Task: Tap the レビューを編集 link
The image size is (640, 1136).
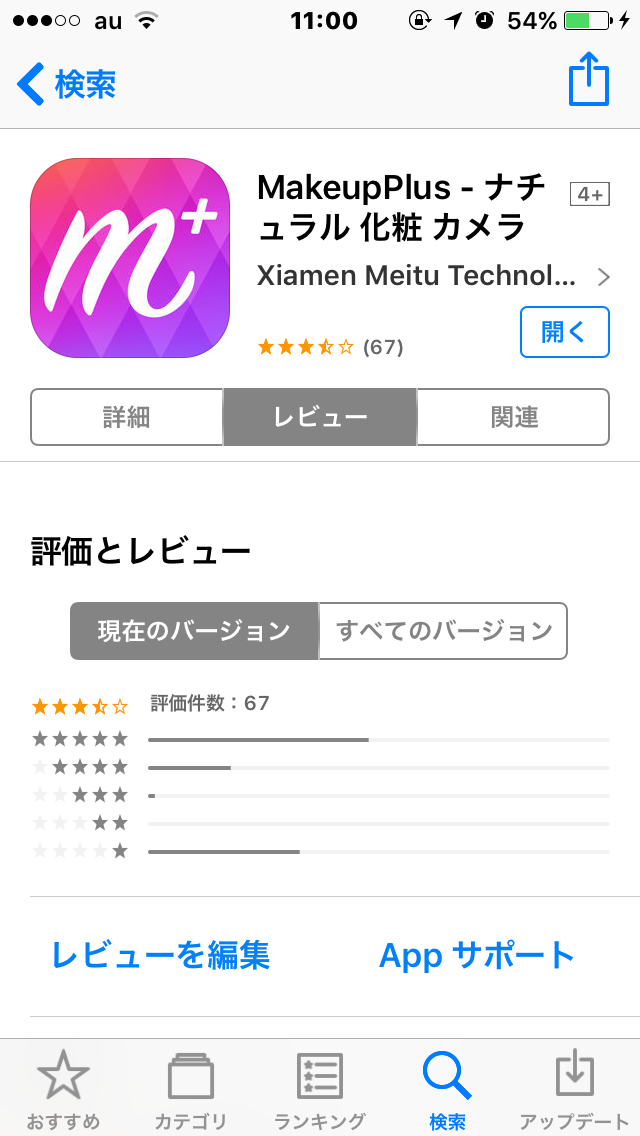Action: 161,955
